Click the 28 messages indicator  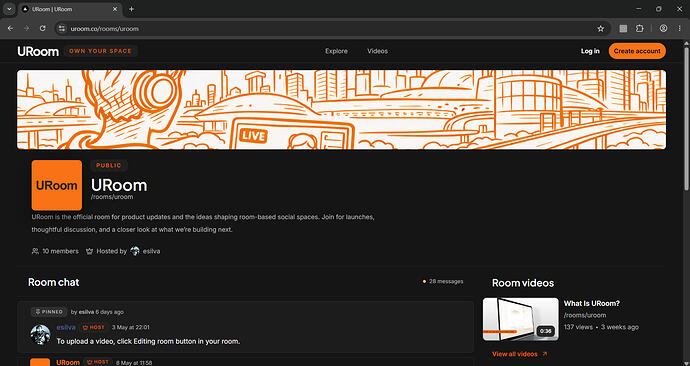pos(443,281)
